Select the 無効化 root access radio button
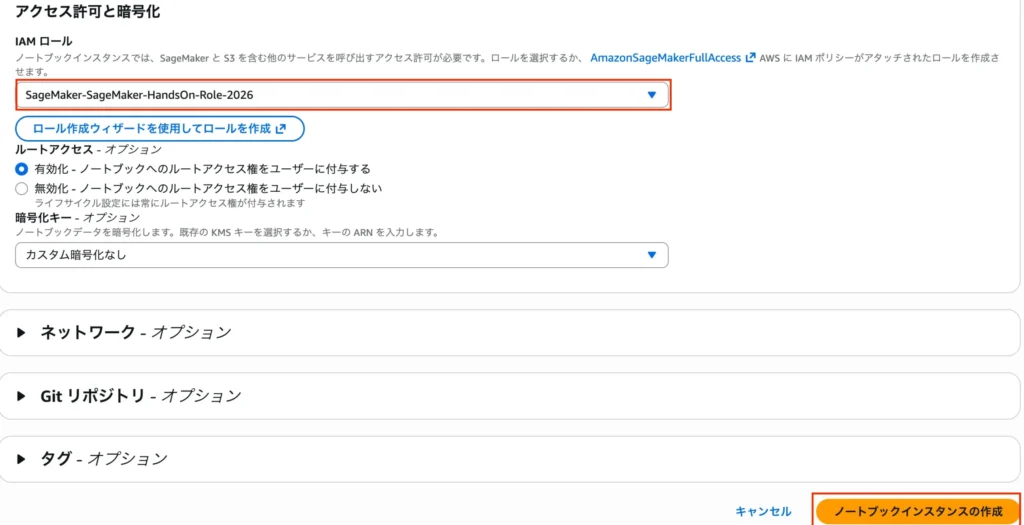 pos(22,188)
